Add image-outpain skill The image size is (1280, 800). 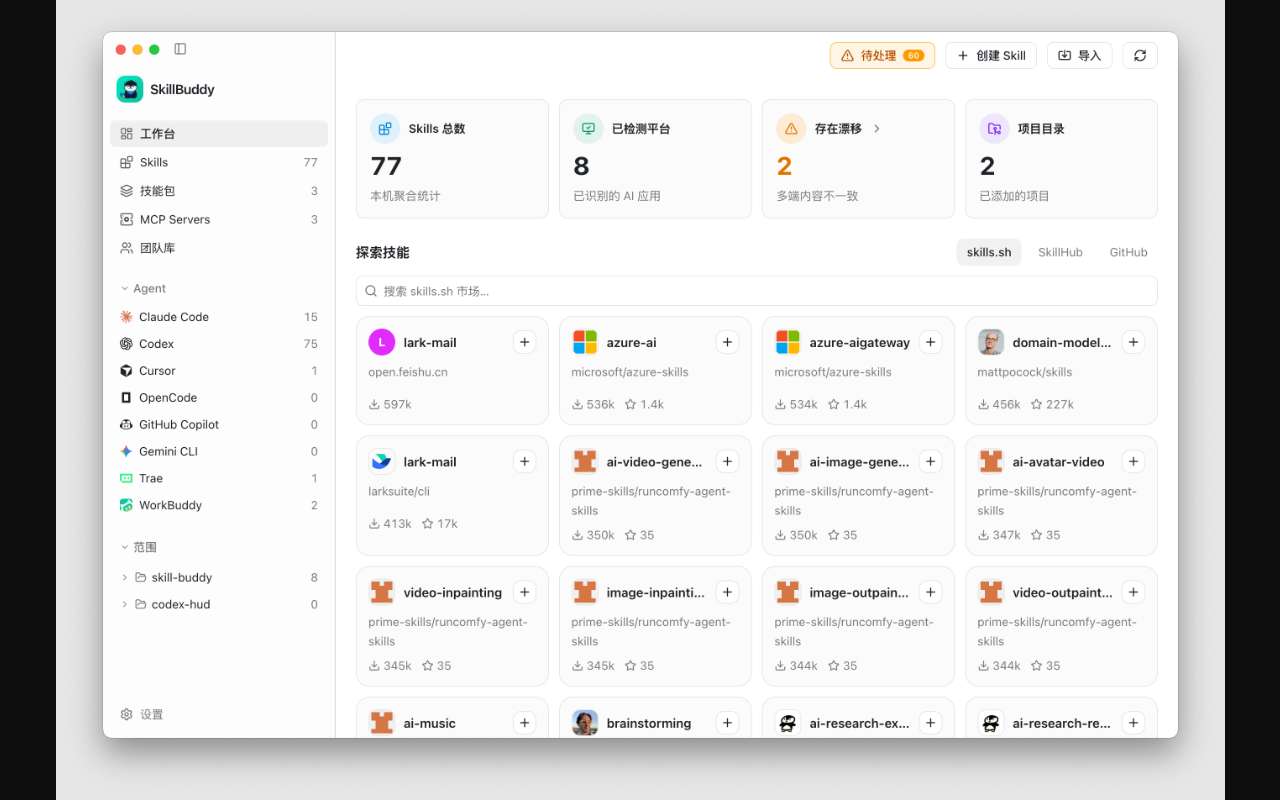point(930,592)
